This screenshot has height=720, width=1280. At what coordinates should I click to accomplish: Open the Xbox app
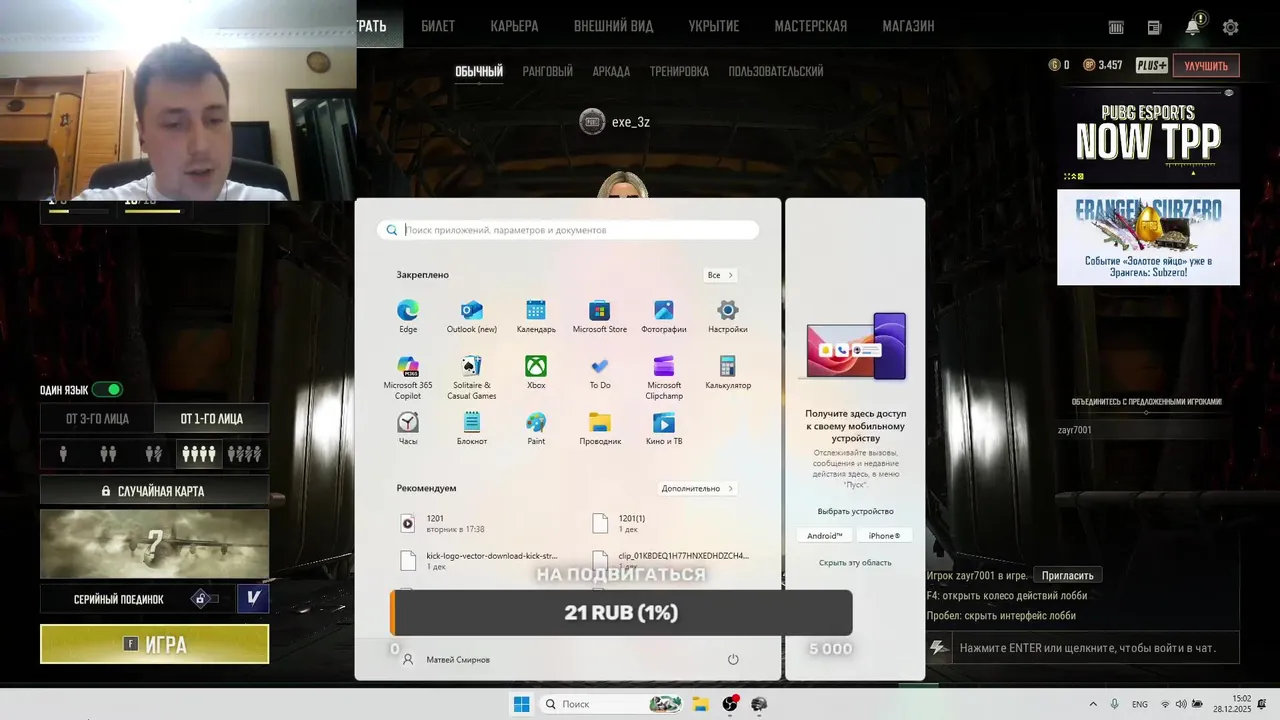(x=536, y=373)
